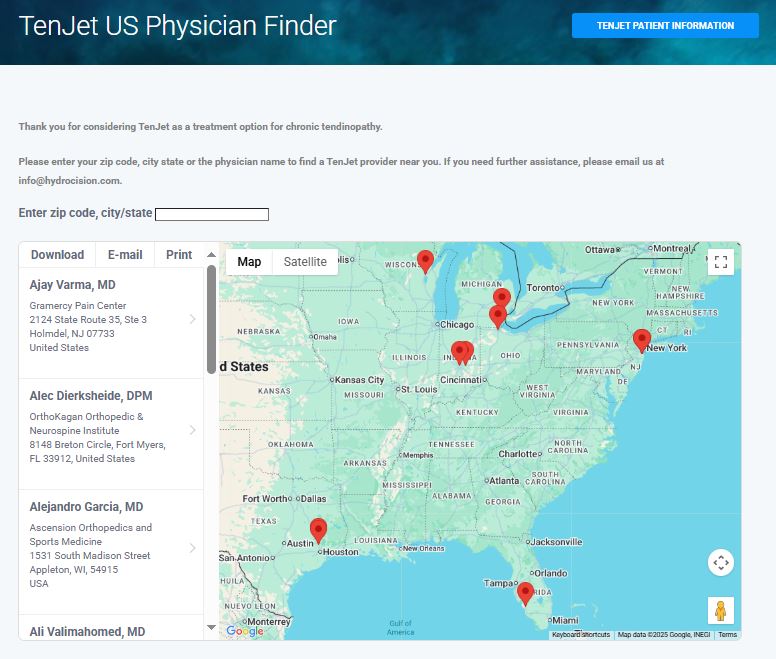Image resolution: width=776 pixels, height=659 pixels.
Task: Click the Toronto city label on map
Action: coord(542,287)
